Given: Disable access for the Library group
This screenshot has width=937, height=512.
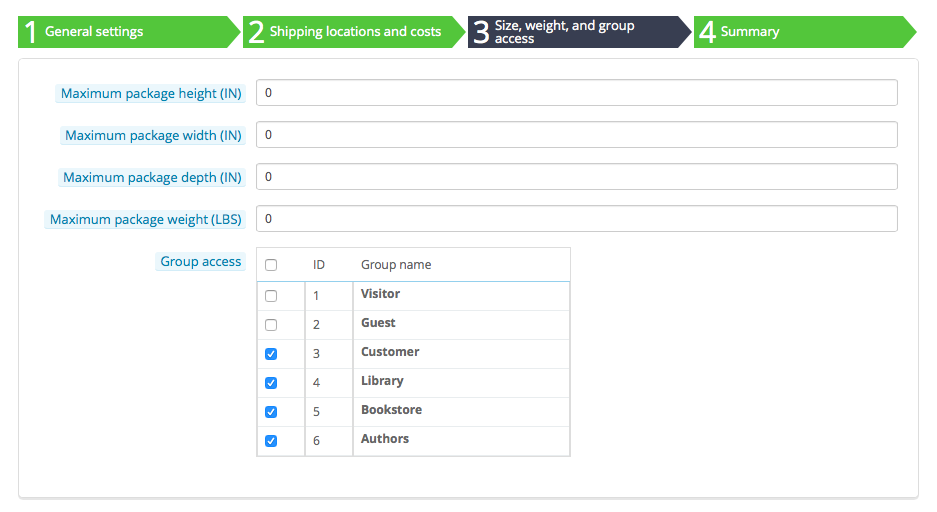Looking at the screenshot, I should [271, 383].
